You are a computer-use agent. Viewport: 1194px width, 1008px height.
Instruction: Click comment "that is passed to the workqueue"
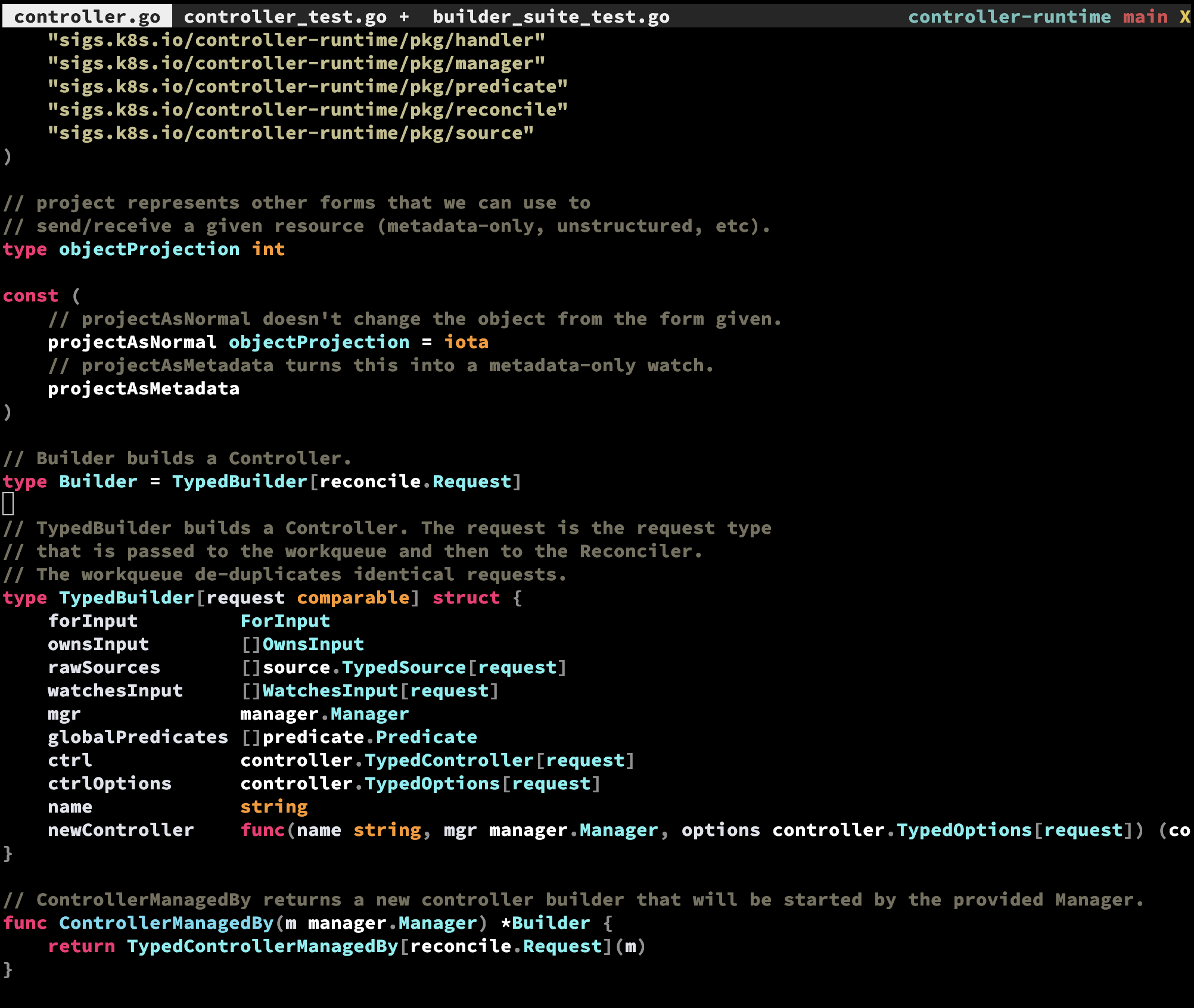tap(353, 551)
